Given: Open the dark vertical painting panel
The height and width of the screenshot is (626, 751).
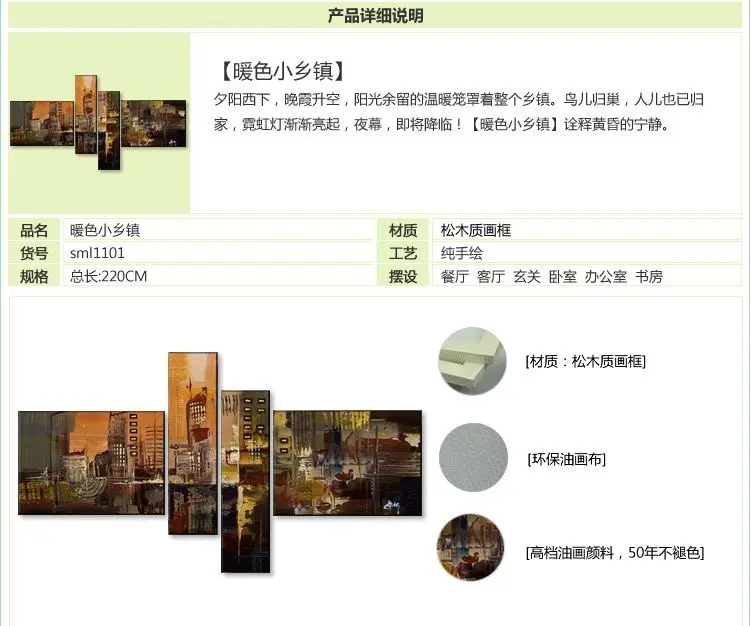Looking at the screenshot, I should tap(245, 481).
